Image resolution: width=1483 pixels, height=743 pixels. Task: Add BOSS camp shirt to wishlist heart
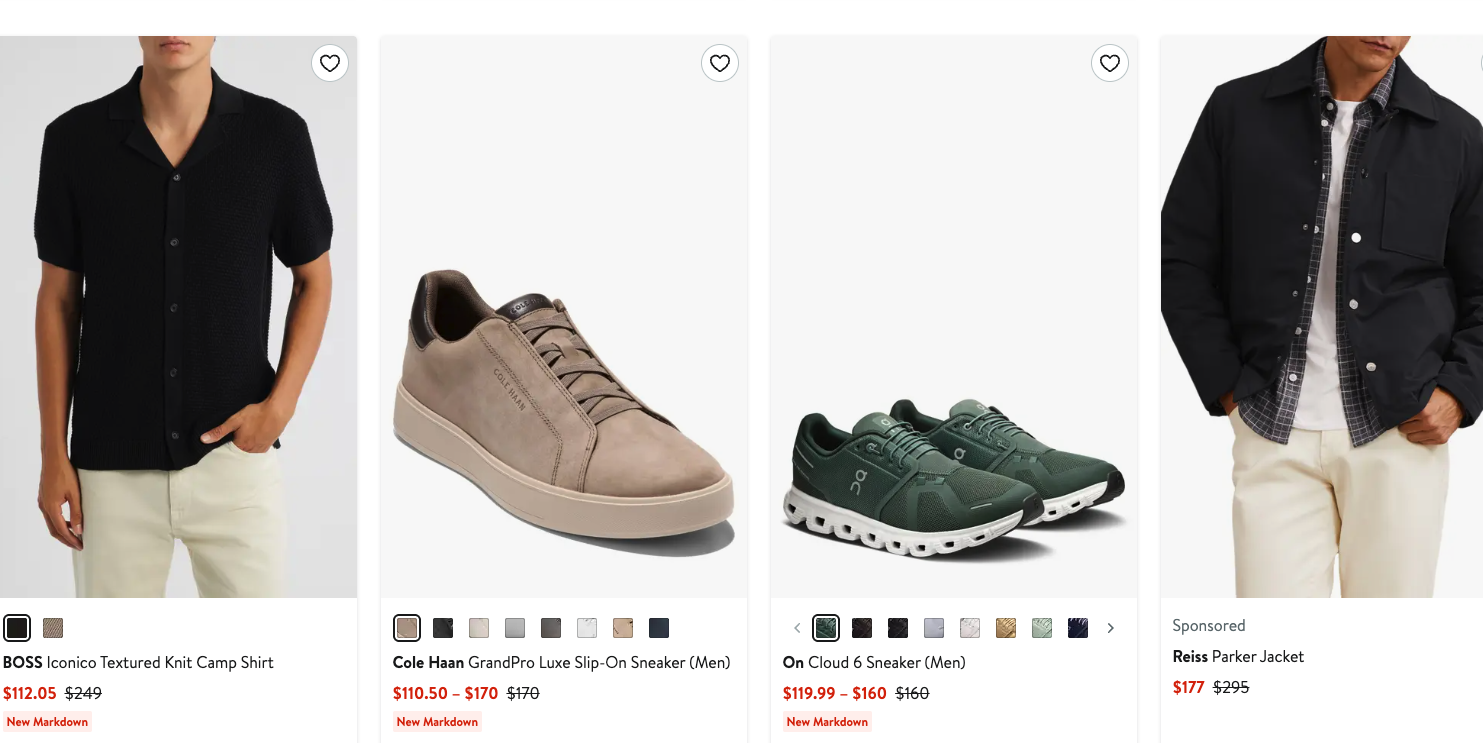tap(330, 63)
